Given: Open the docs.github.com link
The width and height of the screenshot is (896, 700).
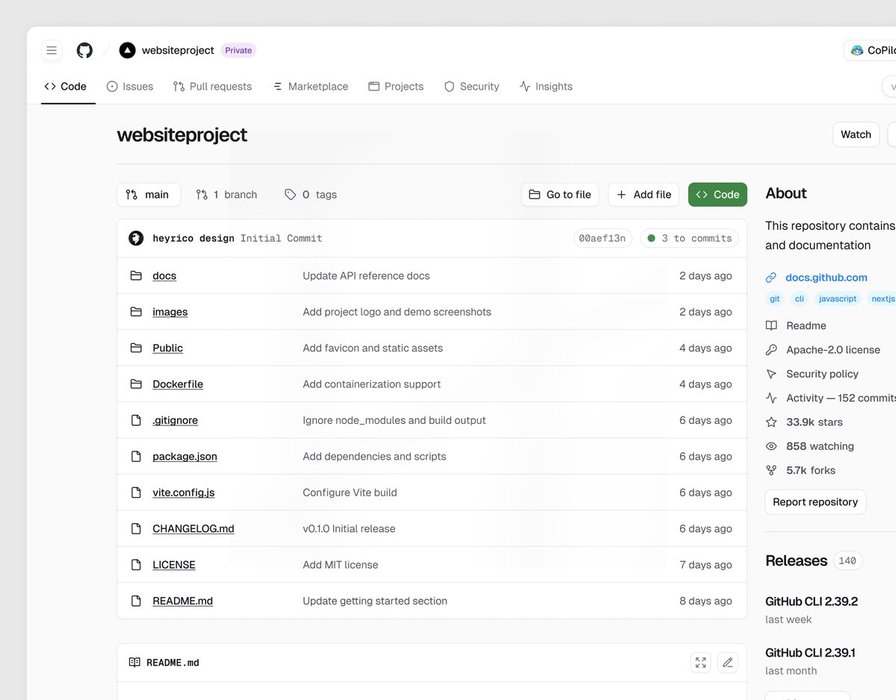Looking at the screenshot, I should (826, 277).
